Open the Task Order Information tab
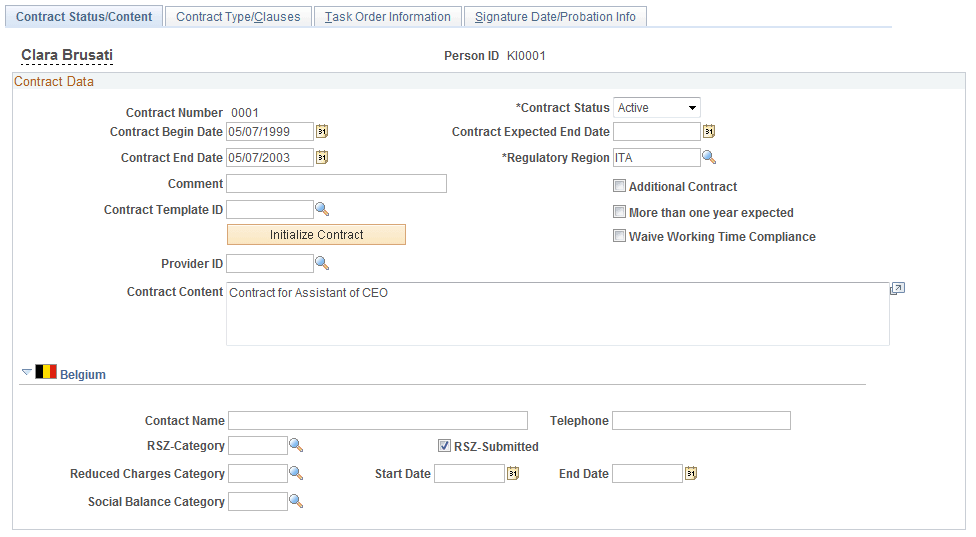Viewport: 976px width, 537px height. (x=388, y=17)
